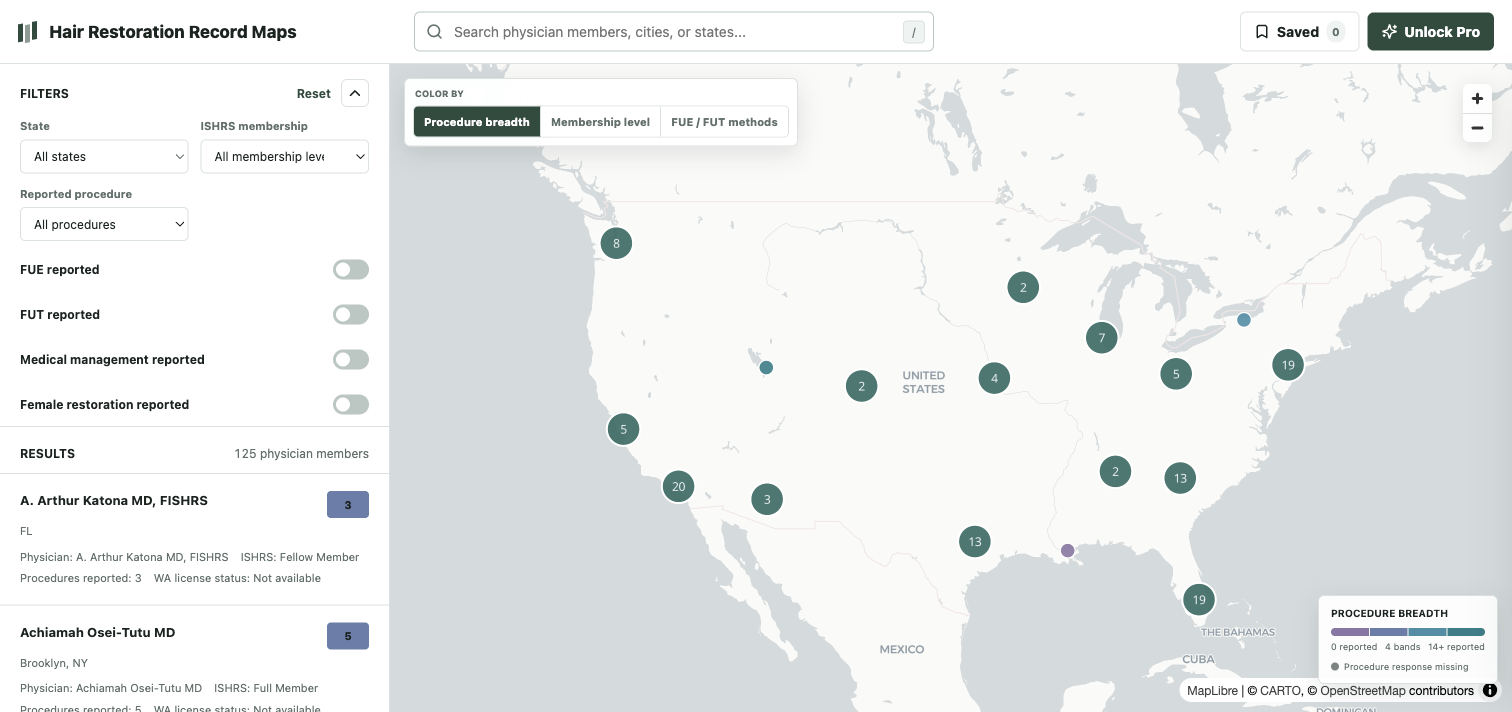Viewport: 1512px width, 712px height.
Task: Click the 125 physician members count
Action: coord(301,454)
